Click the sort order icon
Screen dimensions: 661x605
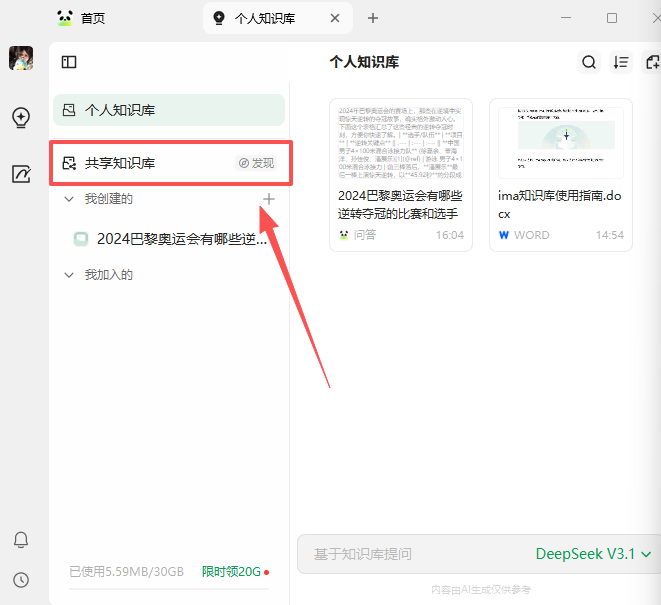[x=621, y=62]
